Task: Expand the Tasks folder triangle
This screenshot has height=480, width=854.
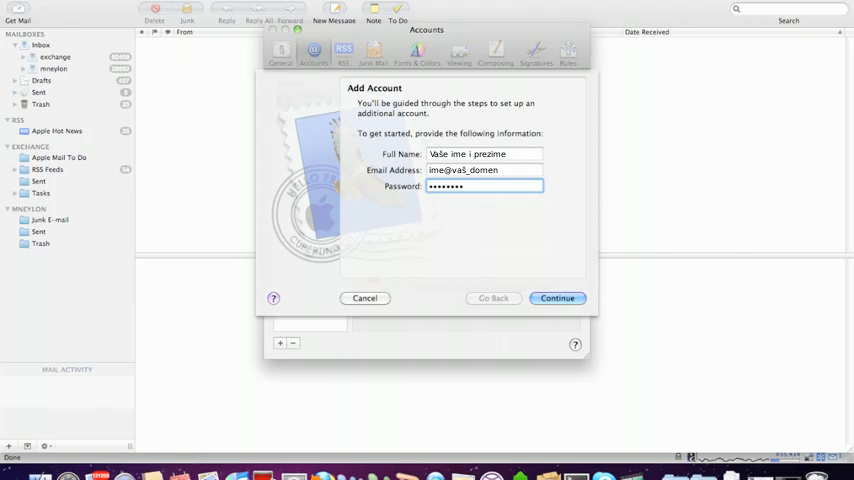Action: [x=15, y=193]
